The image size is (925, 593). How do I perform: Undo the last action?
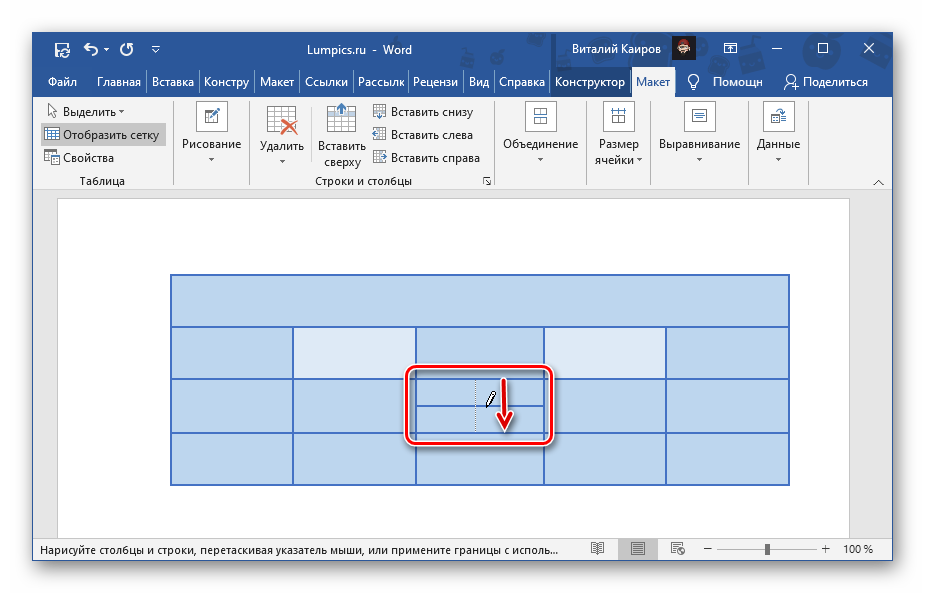coord(91,49)
